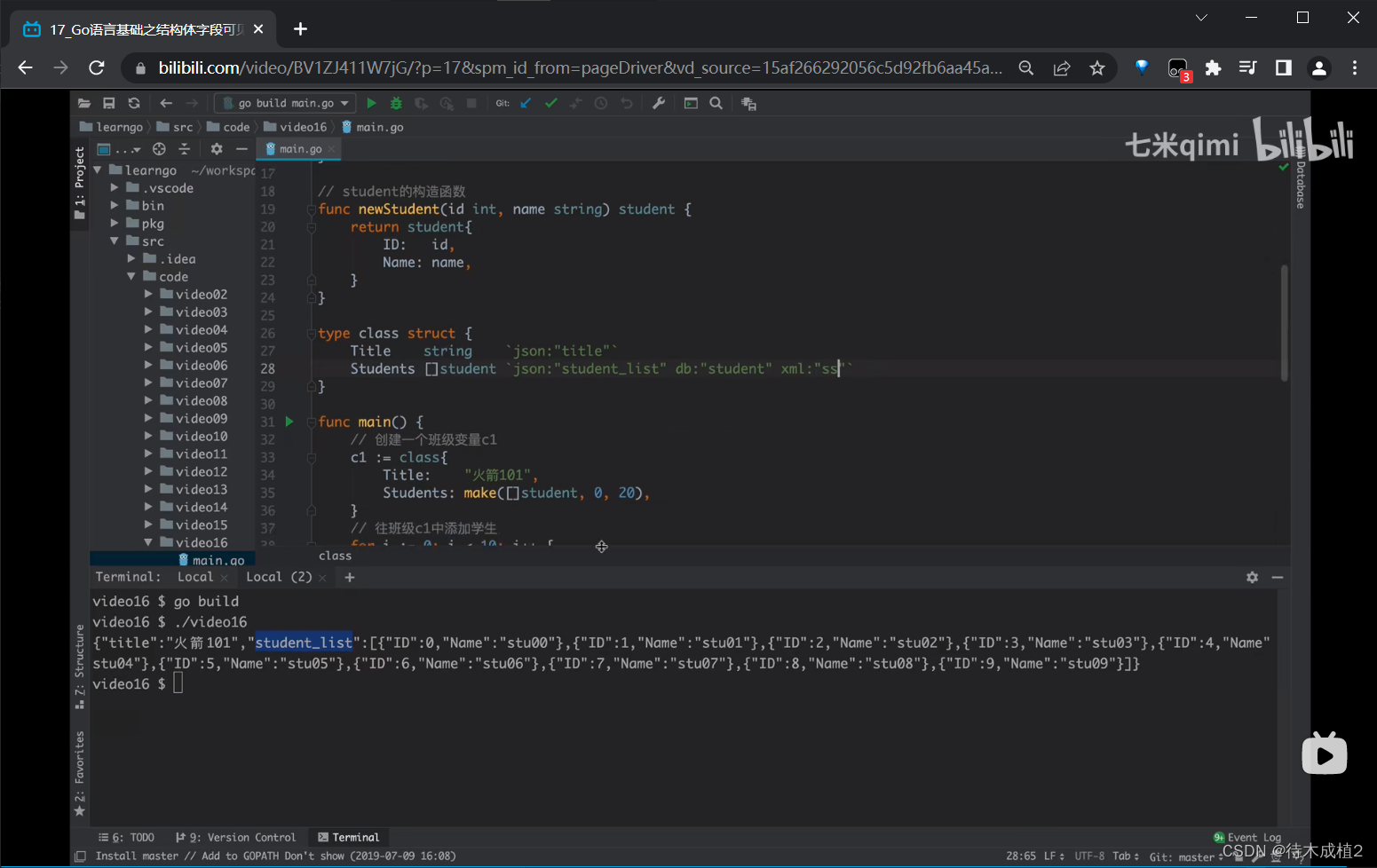Reload the browser page
This screenshot has width=1377, height=868.
97,68
